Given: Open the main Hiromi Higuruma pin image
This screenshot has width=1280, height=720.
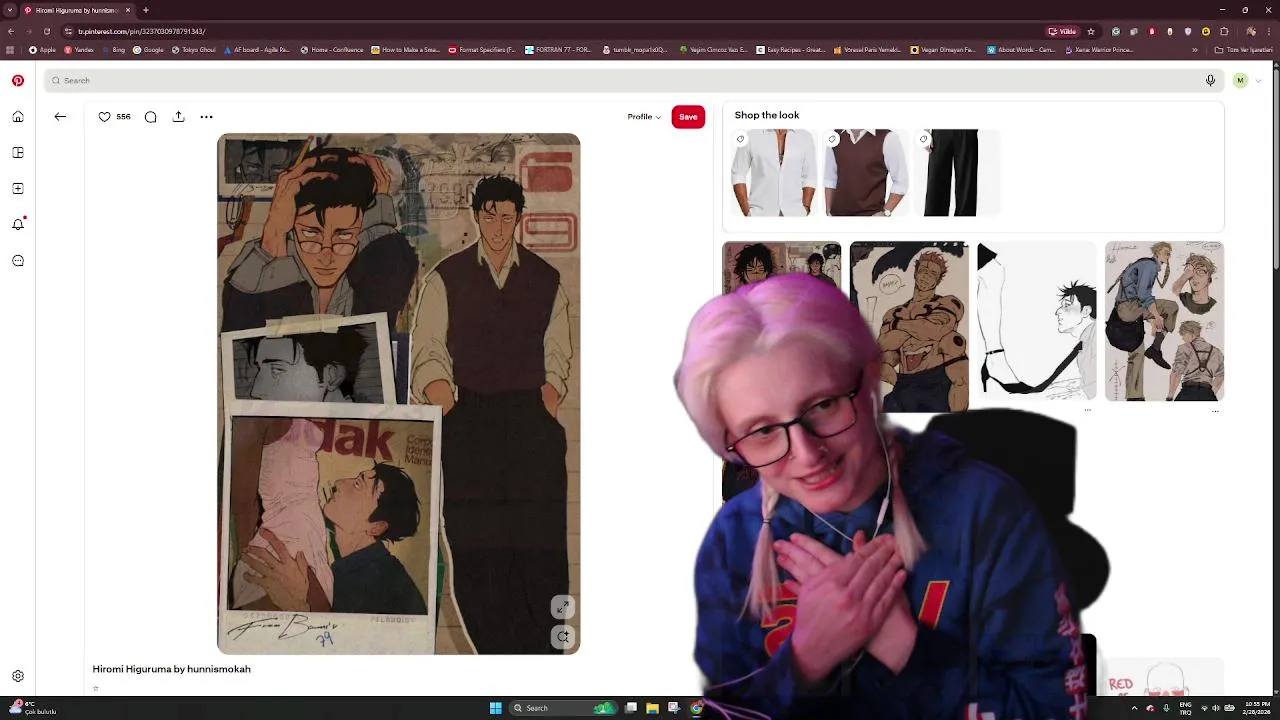Looking at the screenshot, I should click(x=399, y=394).
